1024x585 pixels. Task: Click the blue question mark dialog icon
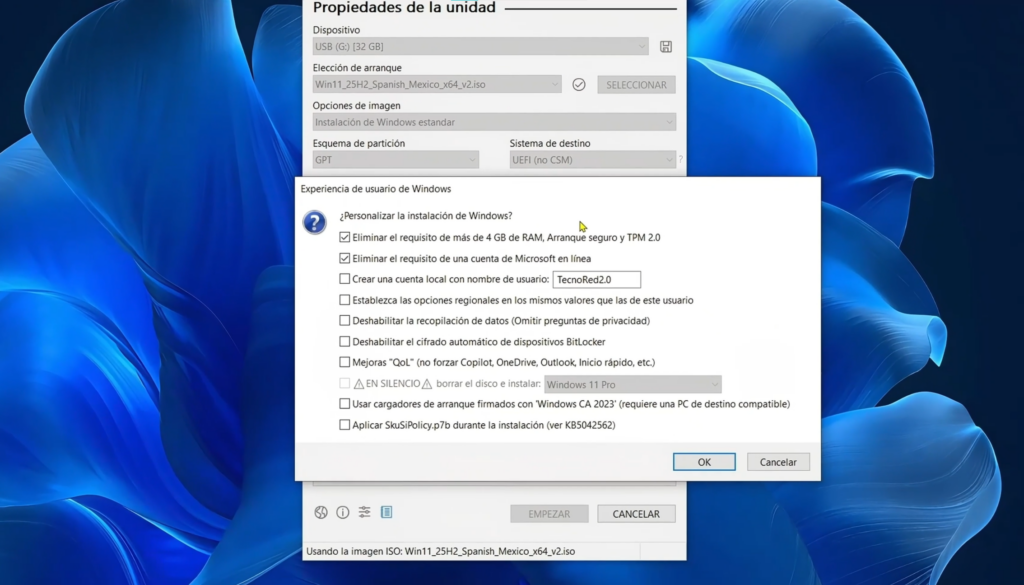click(x=314, y=222)
